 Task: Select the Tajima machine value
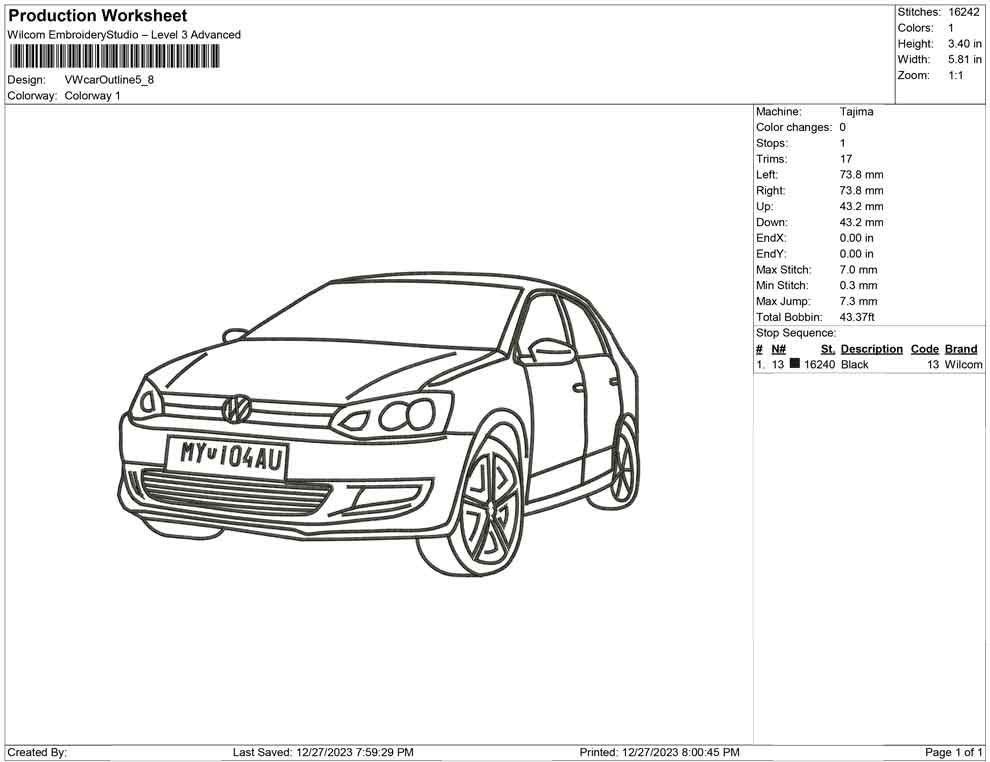point(856,112)
